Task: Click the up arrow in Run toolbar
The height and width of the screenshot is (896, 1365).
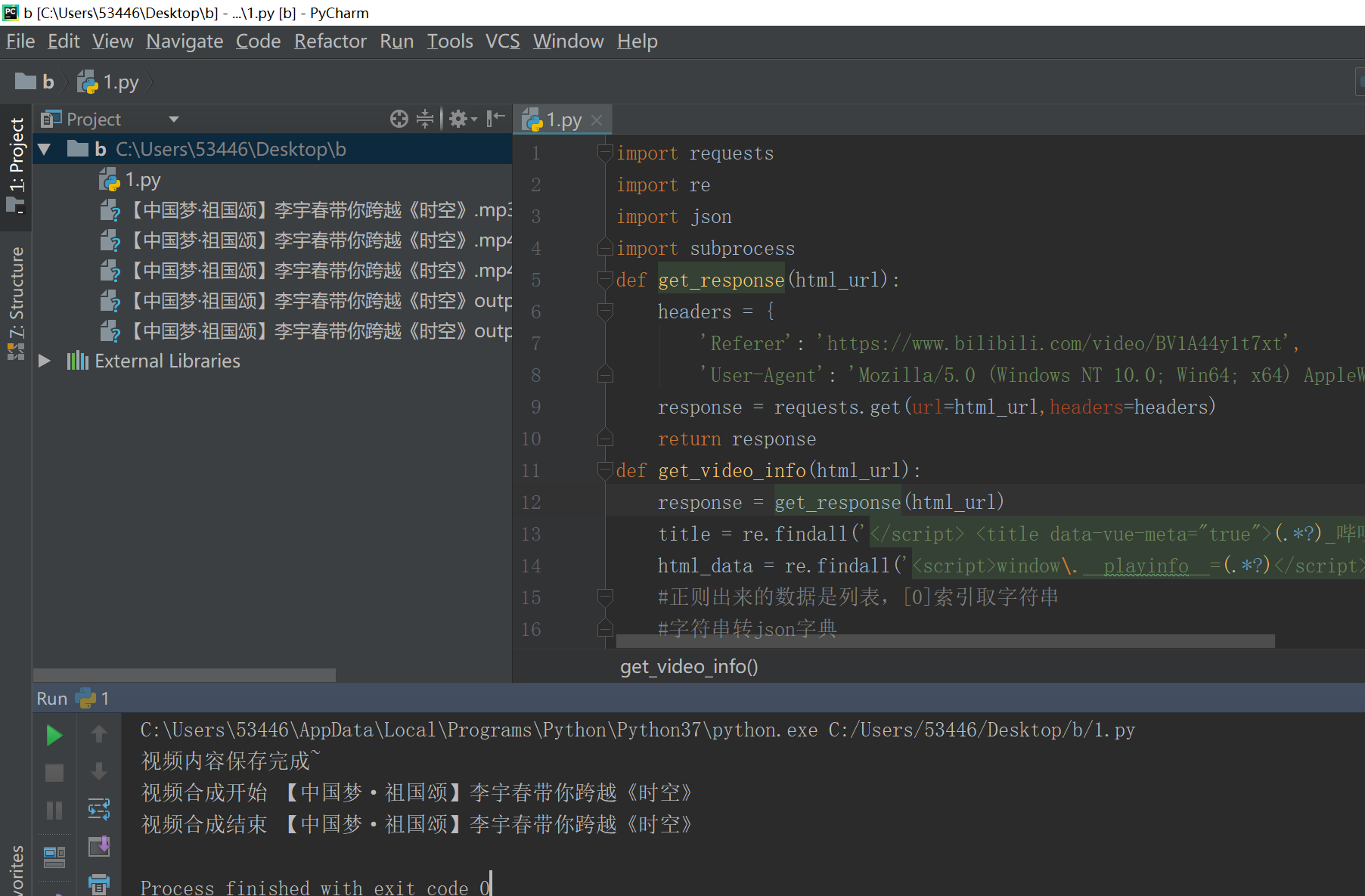Action: click(99, 733)
